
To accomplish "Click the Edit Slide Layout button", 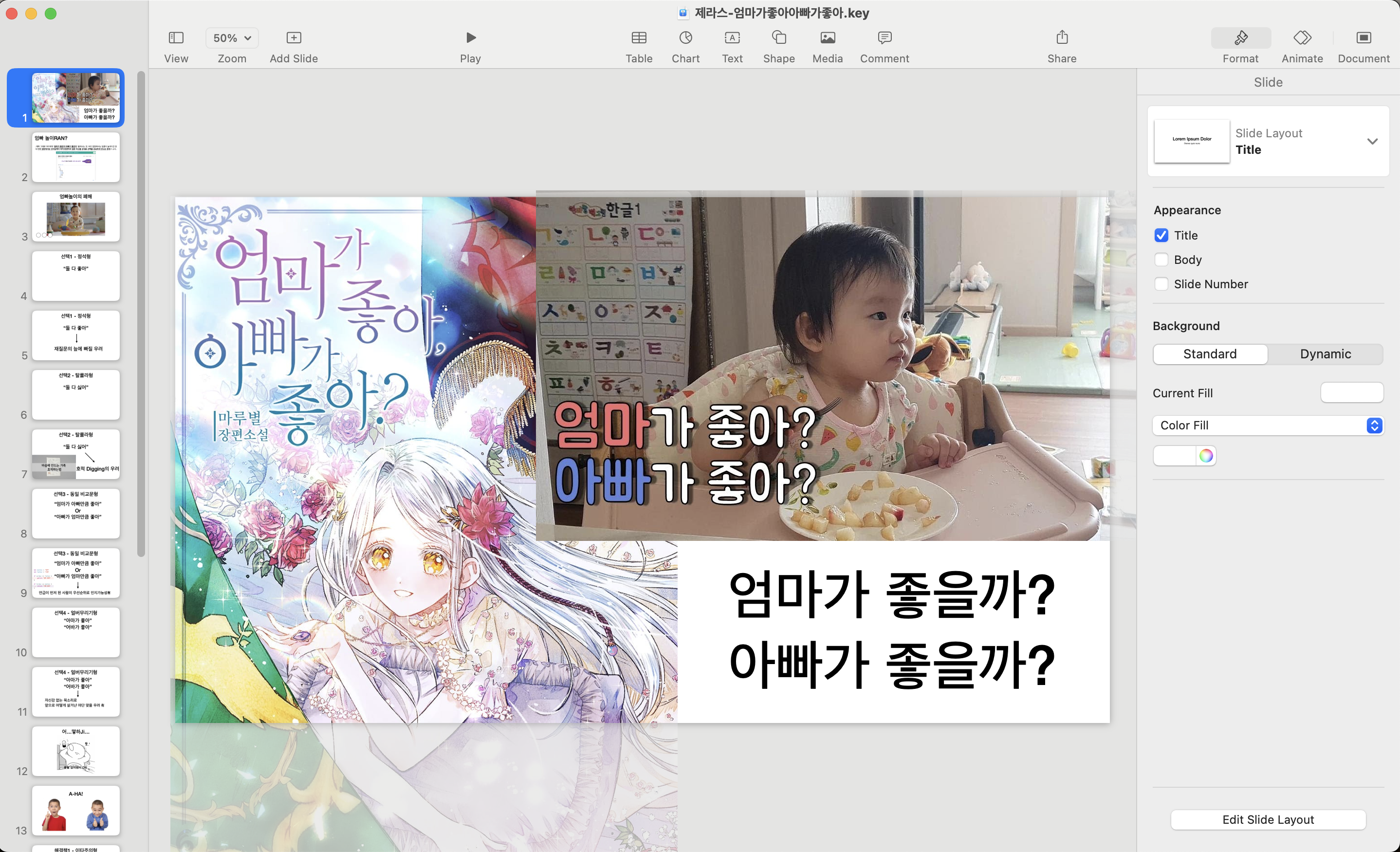I will (x=1268, y=819).
